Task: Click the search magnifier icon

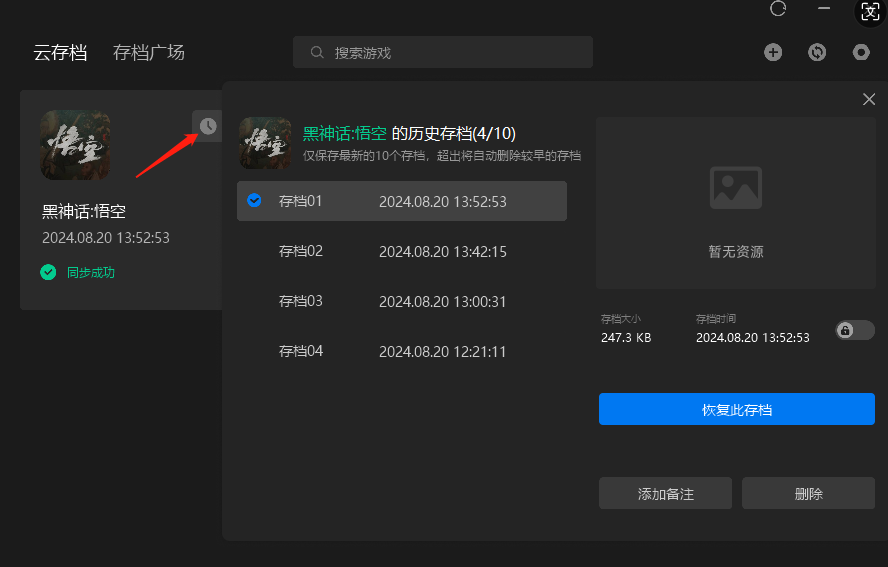Action: [x=317, y=52]
